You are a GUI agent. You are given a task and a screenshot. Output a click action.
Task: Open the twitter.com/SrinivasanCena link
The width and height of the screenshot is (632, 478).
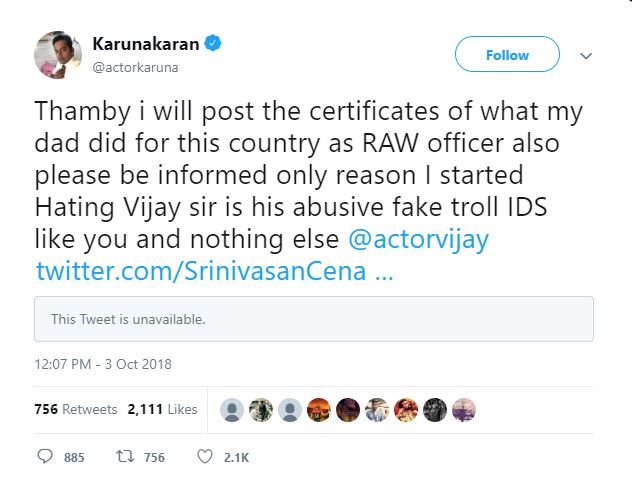coord(214,271)
